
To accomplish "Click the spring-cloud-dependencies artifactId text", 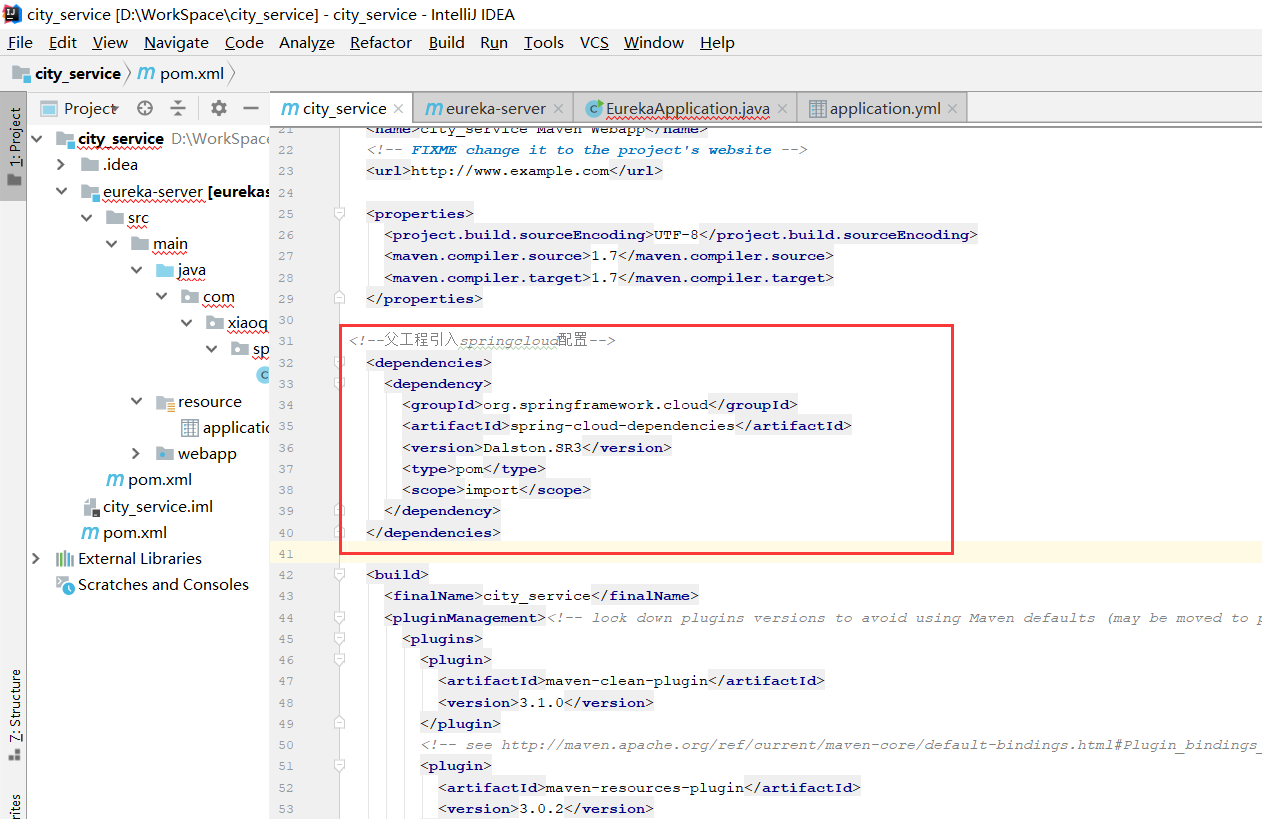I will point(623,426).
